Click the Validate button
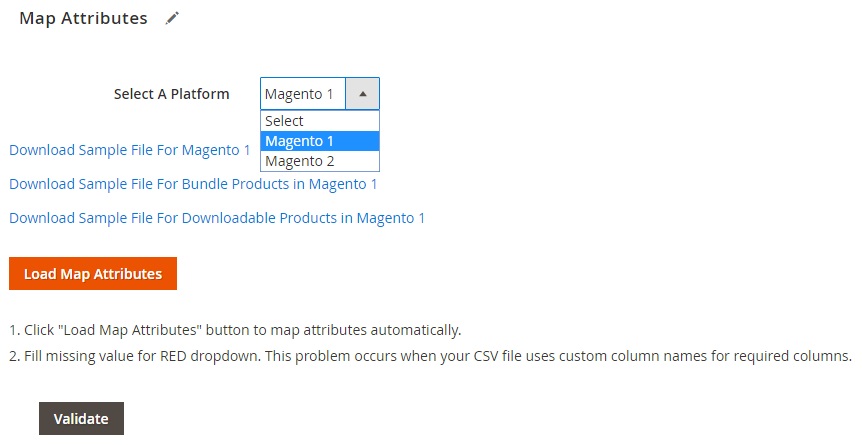863x445 pixels. 81,419
